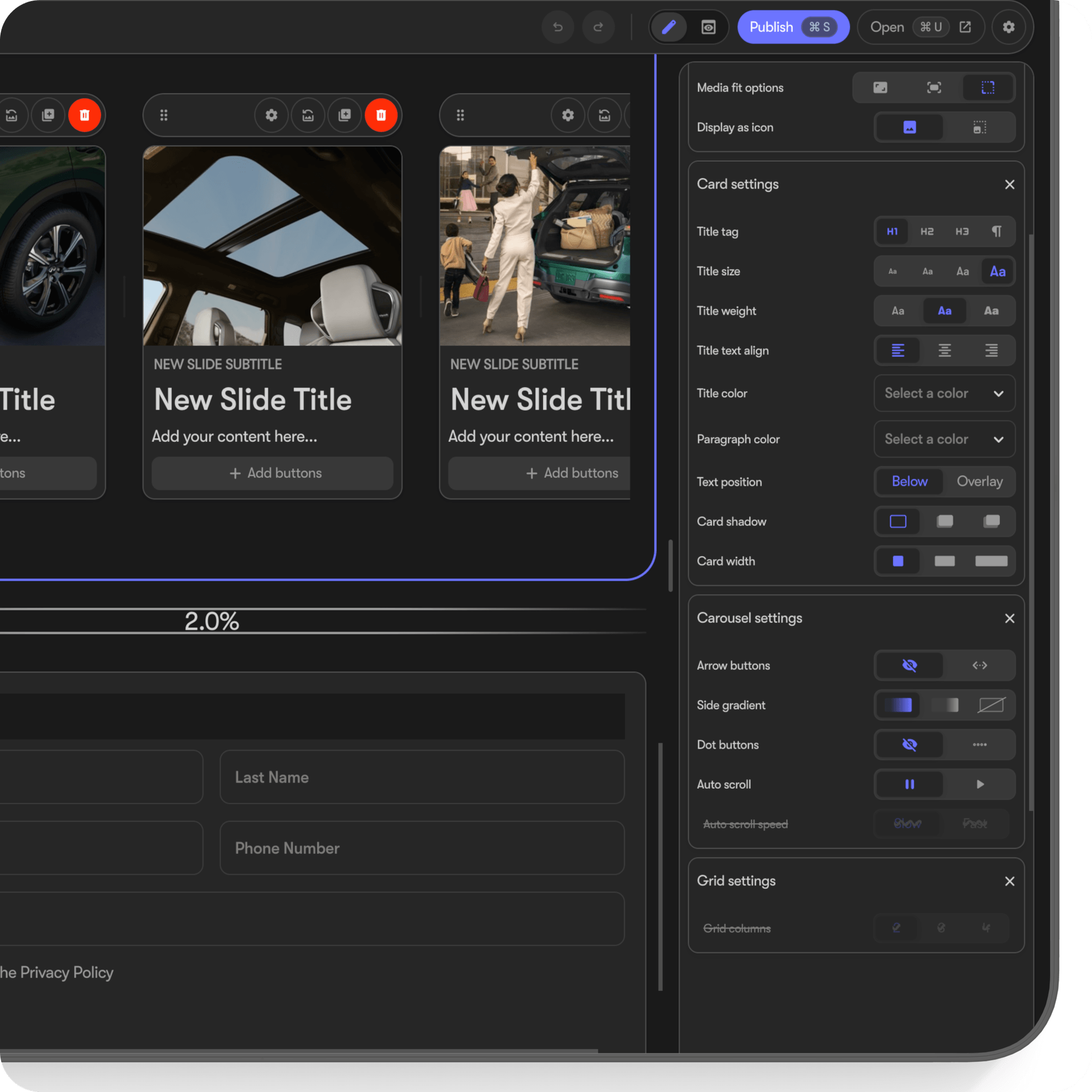Image resolution: width=1092 pixels, height=1092 pixels.
Task: Select gray Side gradient swatch
Action: pyautogui.click(x=944, y=705)
